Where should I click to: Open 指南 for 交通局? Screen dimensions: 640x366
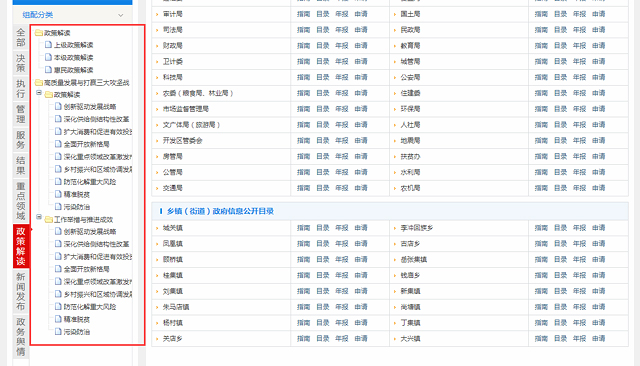tap(303, 188)
